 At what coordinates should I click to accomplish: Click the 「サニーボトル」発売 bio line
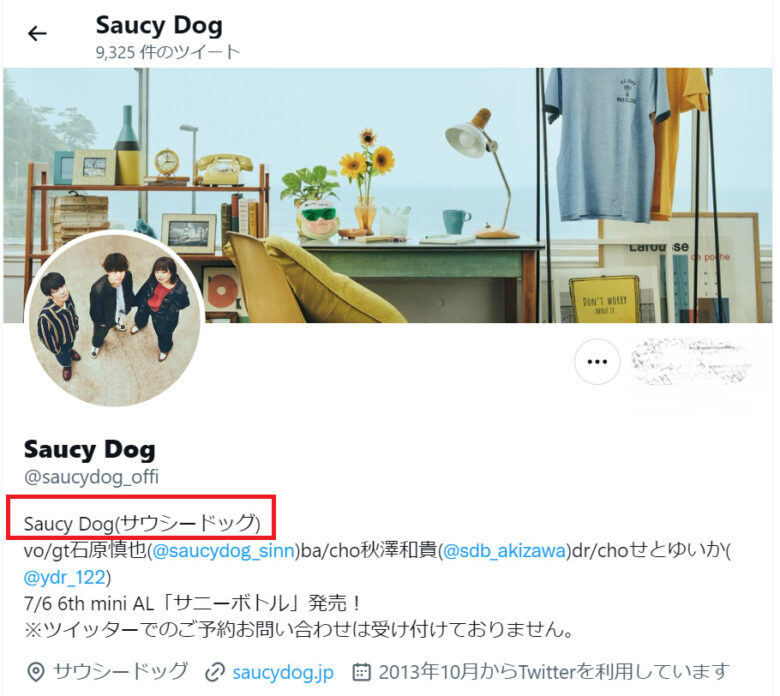192,603
